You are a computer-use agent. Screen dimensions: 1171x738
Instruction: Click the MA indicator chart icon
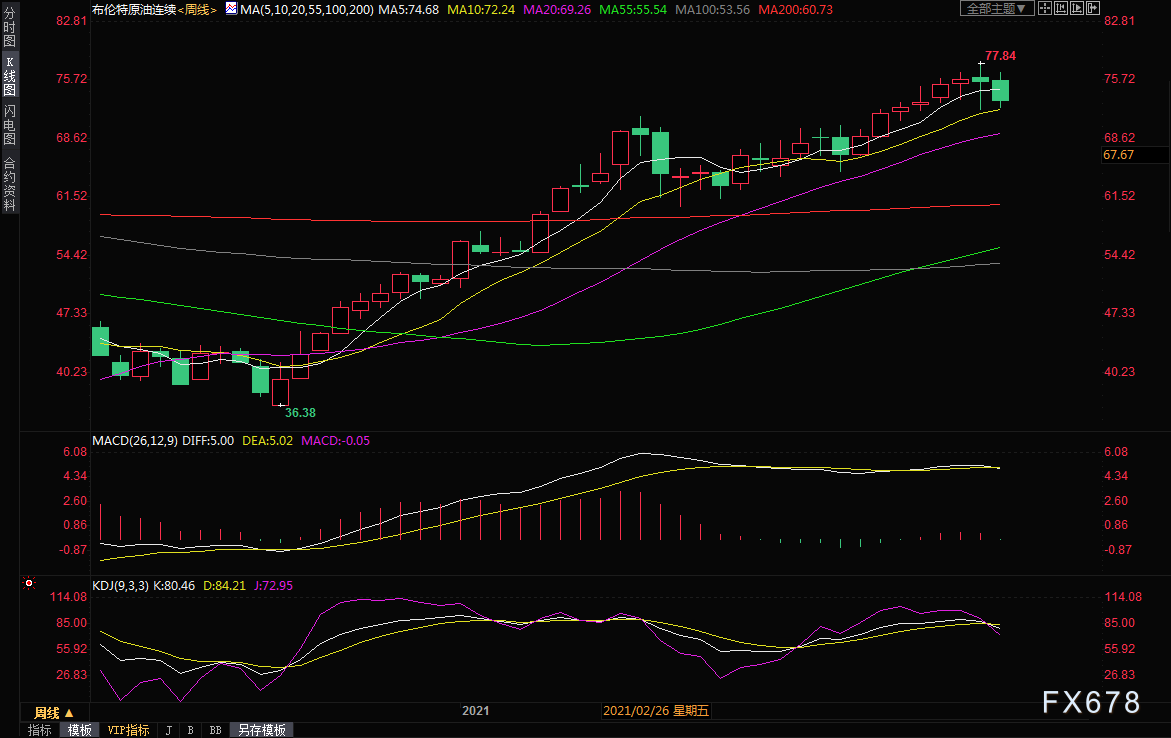[231, 9]
